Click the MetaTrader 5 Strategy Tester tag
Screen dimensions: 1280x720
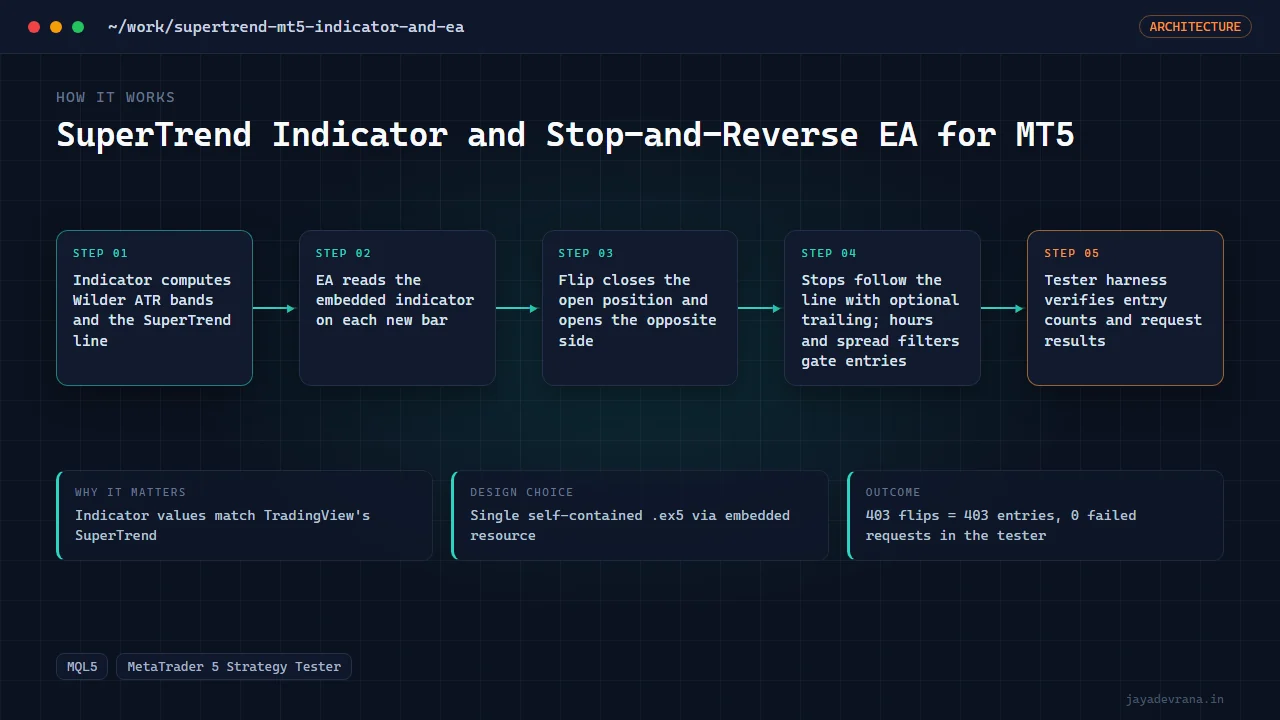coord(234,666)
